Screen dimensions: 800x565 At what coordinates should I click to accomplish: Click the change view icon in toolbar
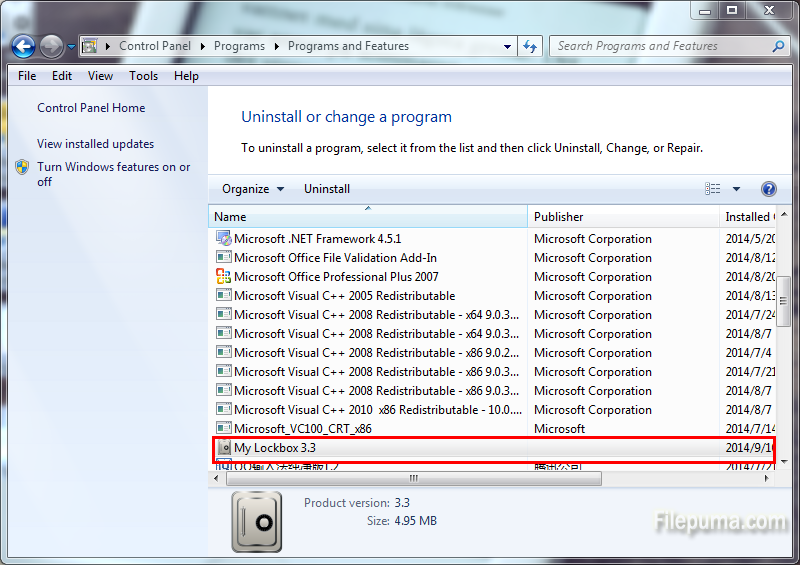(x=713, y=189)
